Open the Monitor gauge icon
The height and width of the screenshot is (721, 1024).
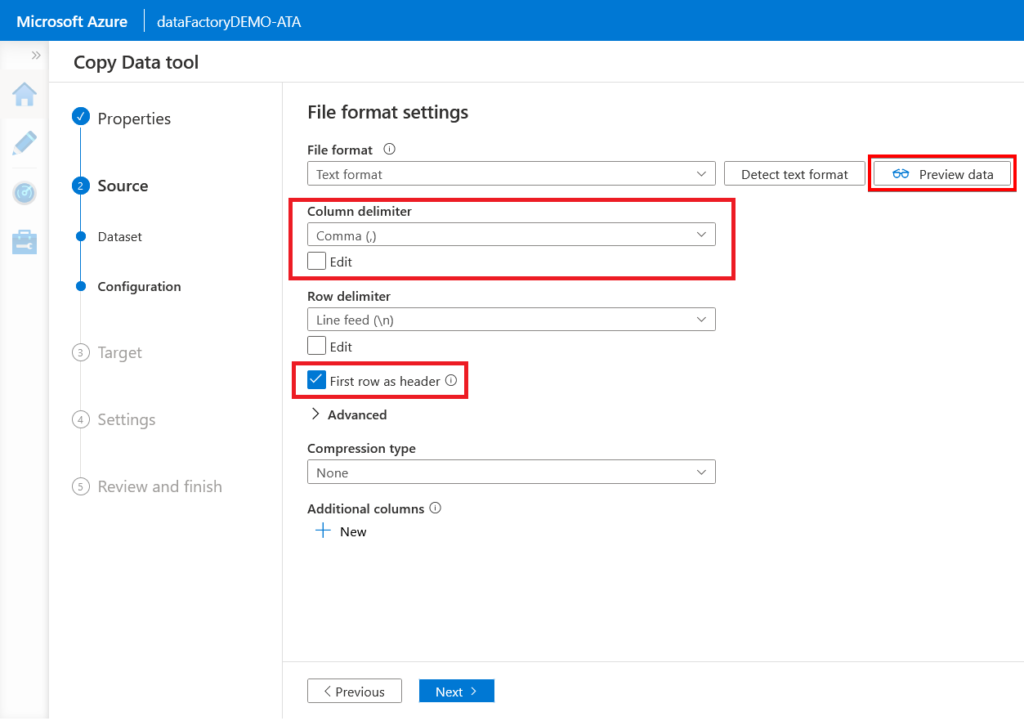(24, 192)
